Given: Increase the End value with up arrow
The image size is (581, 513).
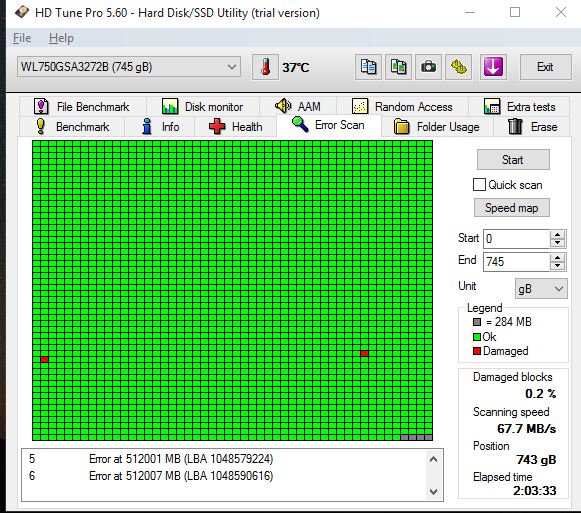Looking at the screenshot, I should point(557,257).
